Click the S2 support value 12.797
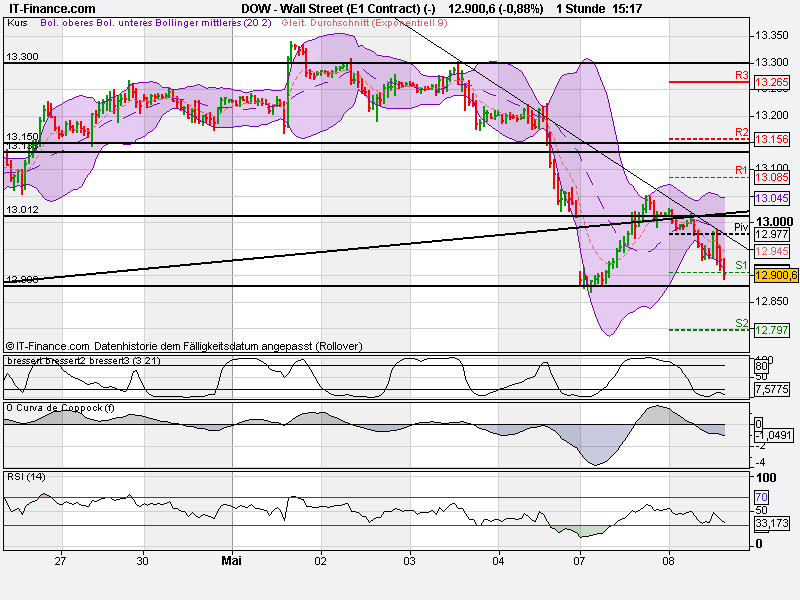The image size is (800, 600). [x=771, y=330]
